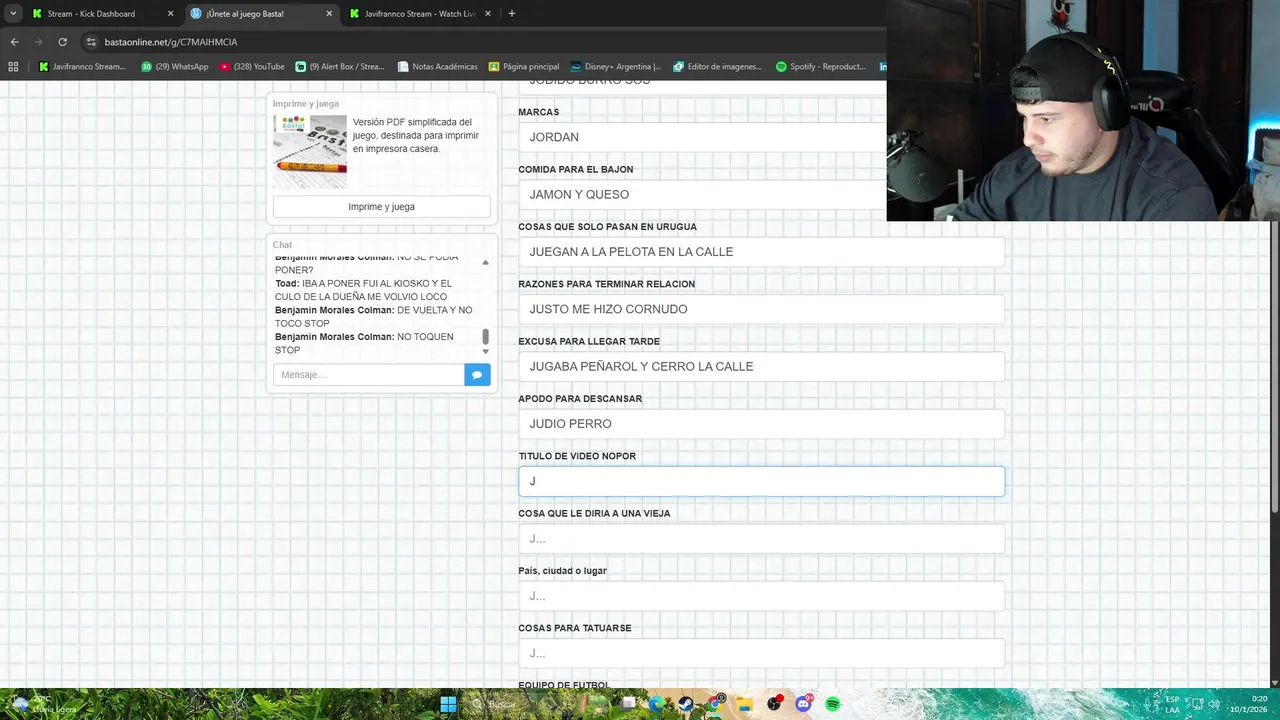Switch to Javifrannco Stream - Watch Live tab
Screen dimensions: 1280x720
click(x=420, y=14)
